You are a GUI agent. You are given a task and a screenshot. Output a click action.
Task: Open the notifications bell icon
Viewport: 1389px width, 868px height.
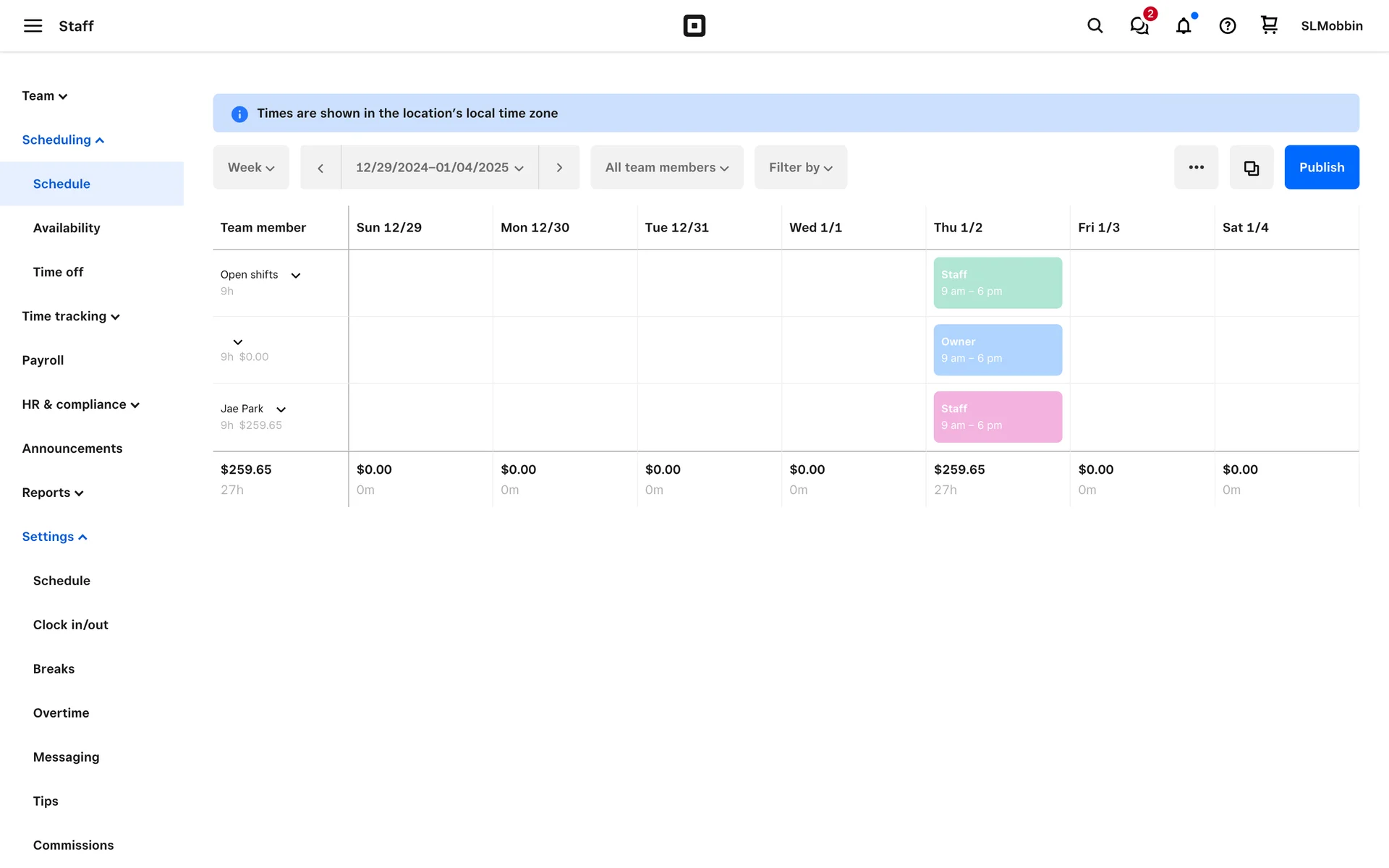point(1184,26)
